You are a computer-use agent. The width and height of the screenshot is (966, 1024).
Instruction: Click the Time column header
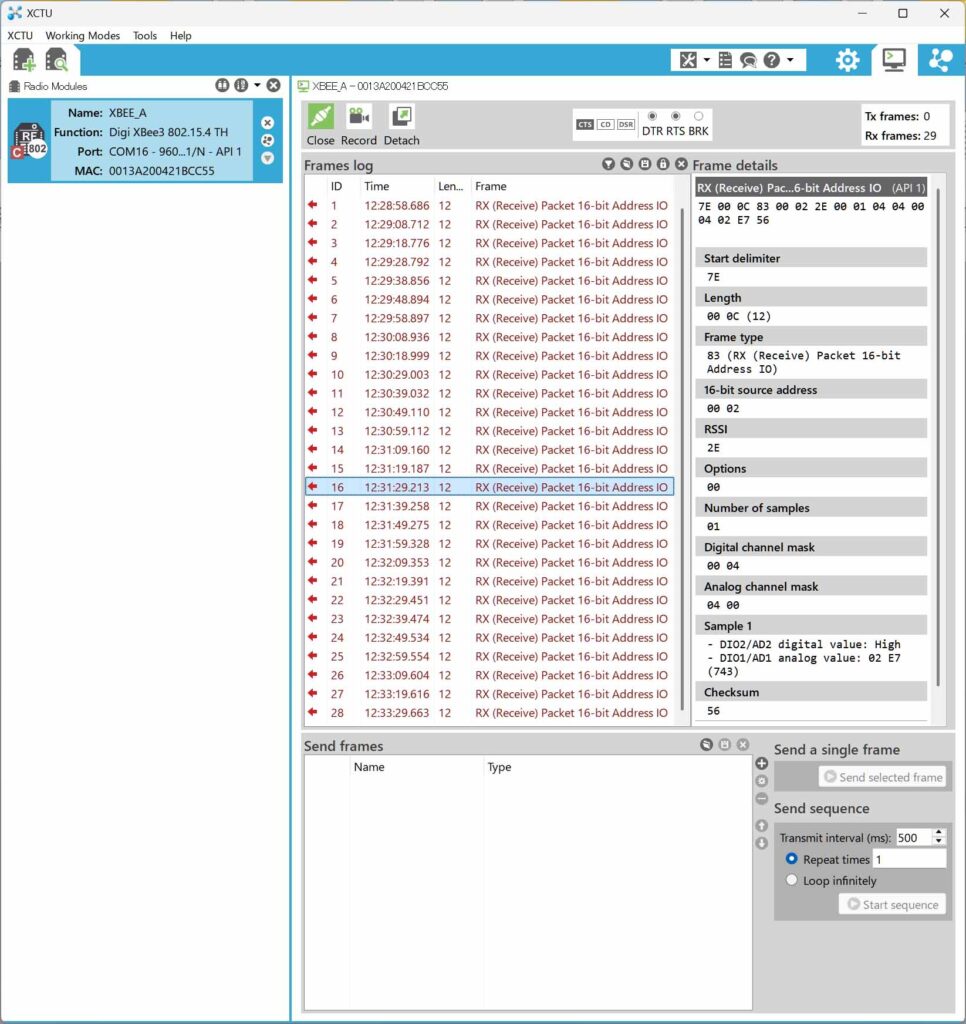pyautogui.click(x=397, y=186)
